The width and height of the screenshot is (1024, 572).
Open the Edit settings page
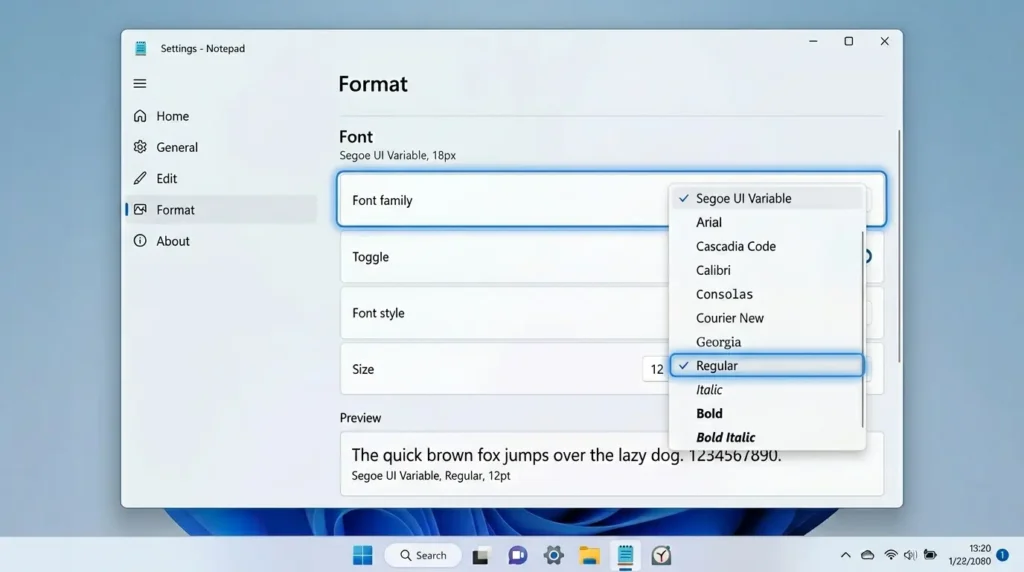coord(221,179)
